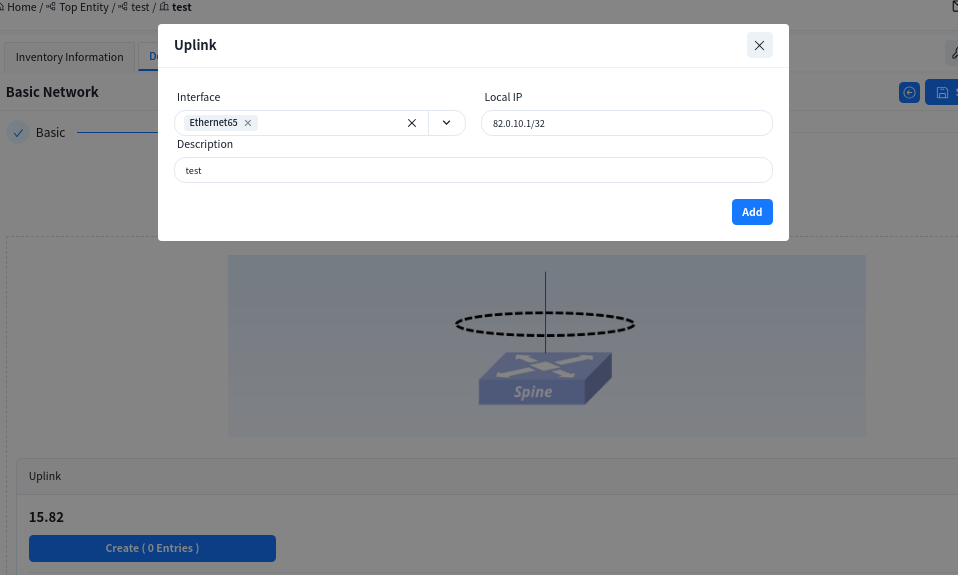Click the blue back arrow icon
This screenshot has width=958, height=575.
(909, 92)
